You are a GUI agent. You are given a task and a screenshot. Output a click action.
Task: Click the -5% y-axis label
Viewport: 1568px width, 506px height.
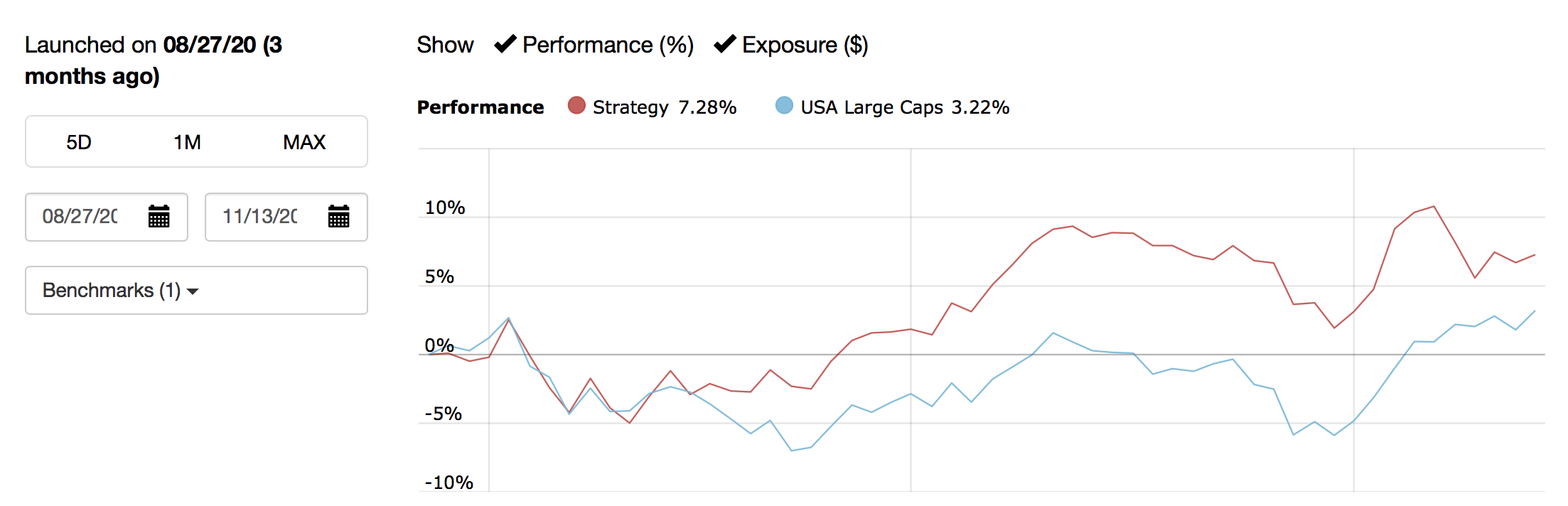coord(443,414)
